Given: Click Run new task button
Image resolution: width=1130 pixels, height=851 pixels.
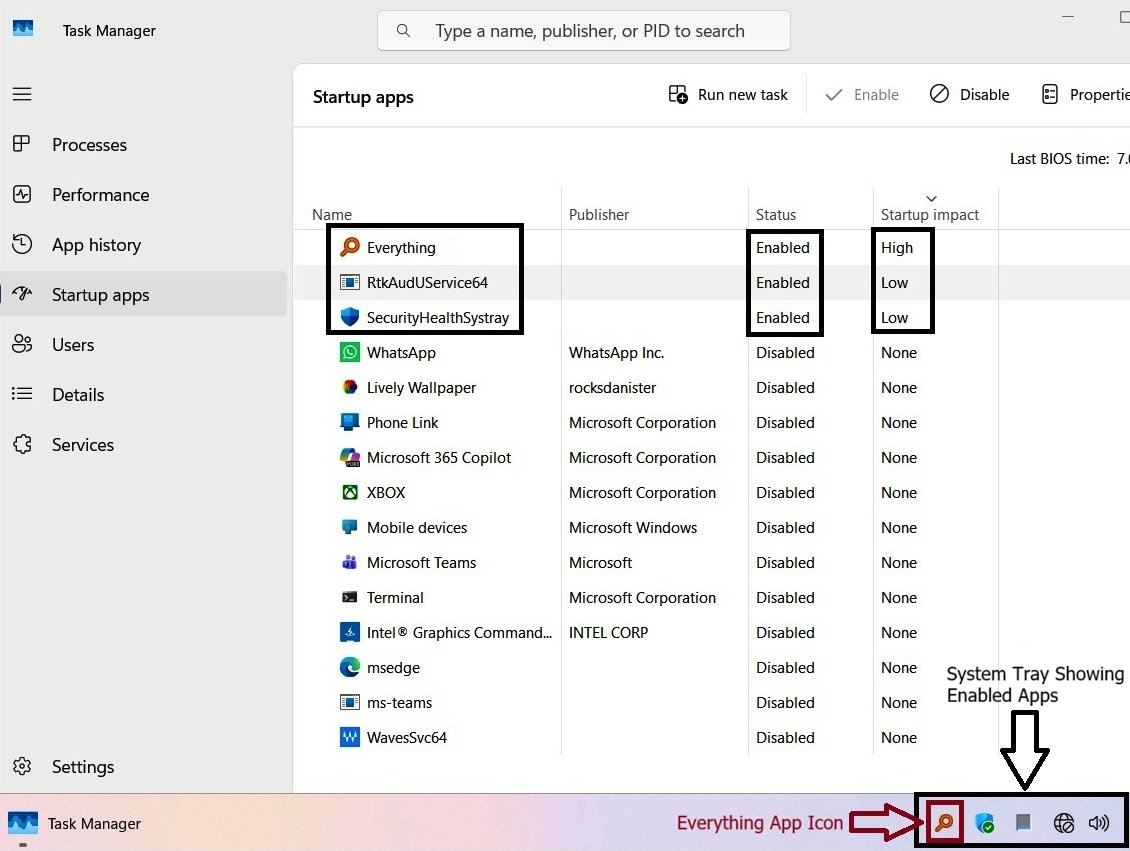Looking at the screenshot, I should point(728,94).
